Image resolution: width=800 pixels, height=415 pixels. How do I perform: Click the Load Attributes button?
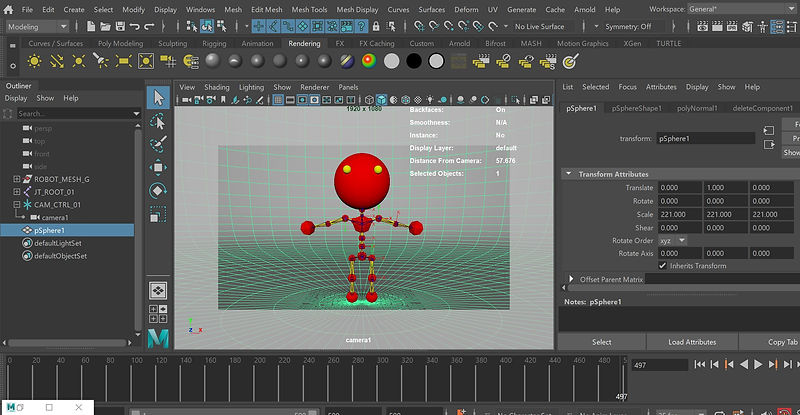point(692,342)
